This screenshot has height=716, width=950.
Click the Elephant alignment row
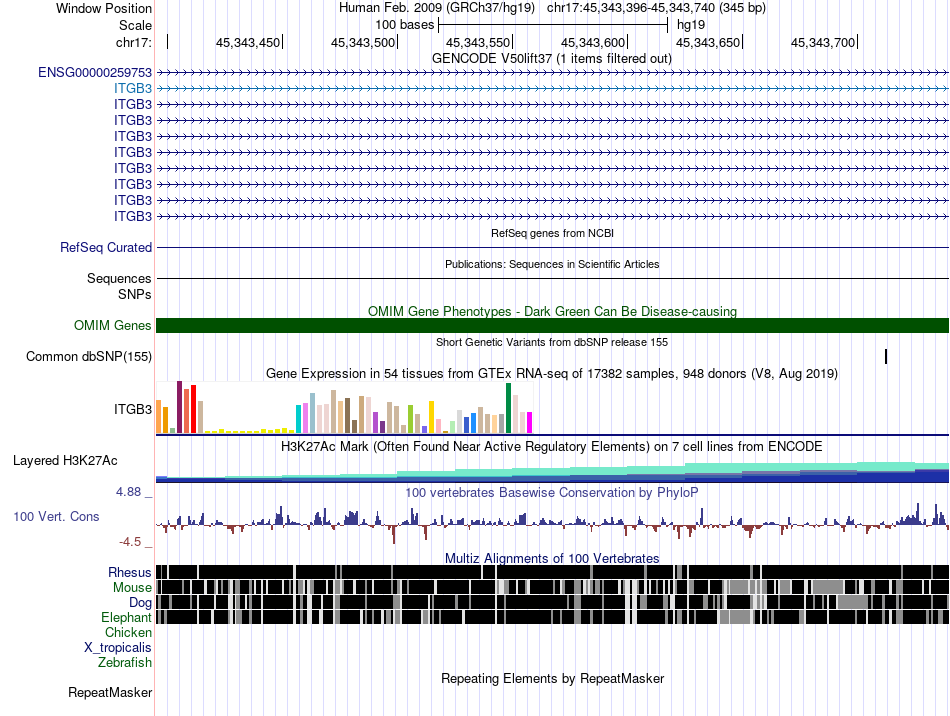(552, 617)
